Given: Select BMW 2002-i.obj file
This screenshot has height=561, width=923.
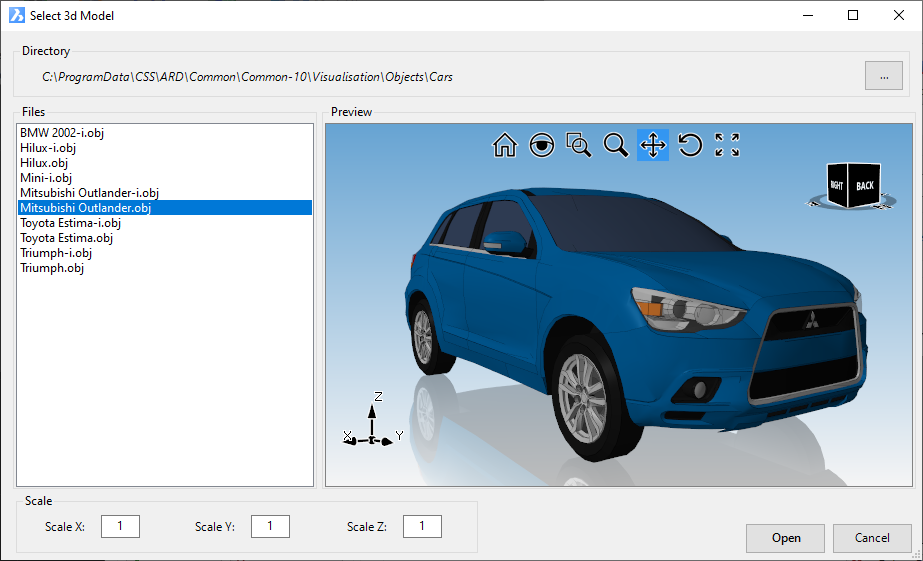Looking at the screenshot, I should click(165, 133).
